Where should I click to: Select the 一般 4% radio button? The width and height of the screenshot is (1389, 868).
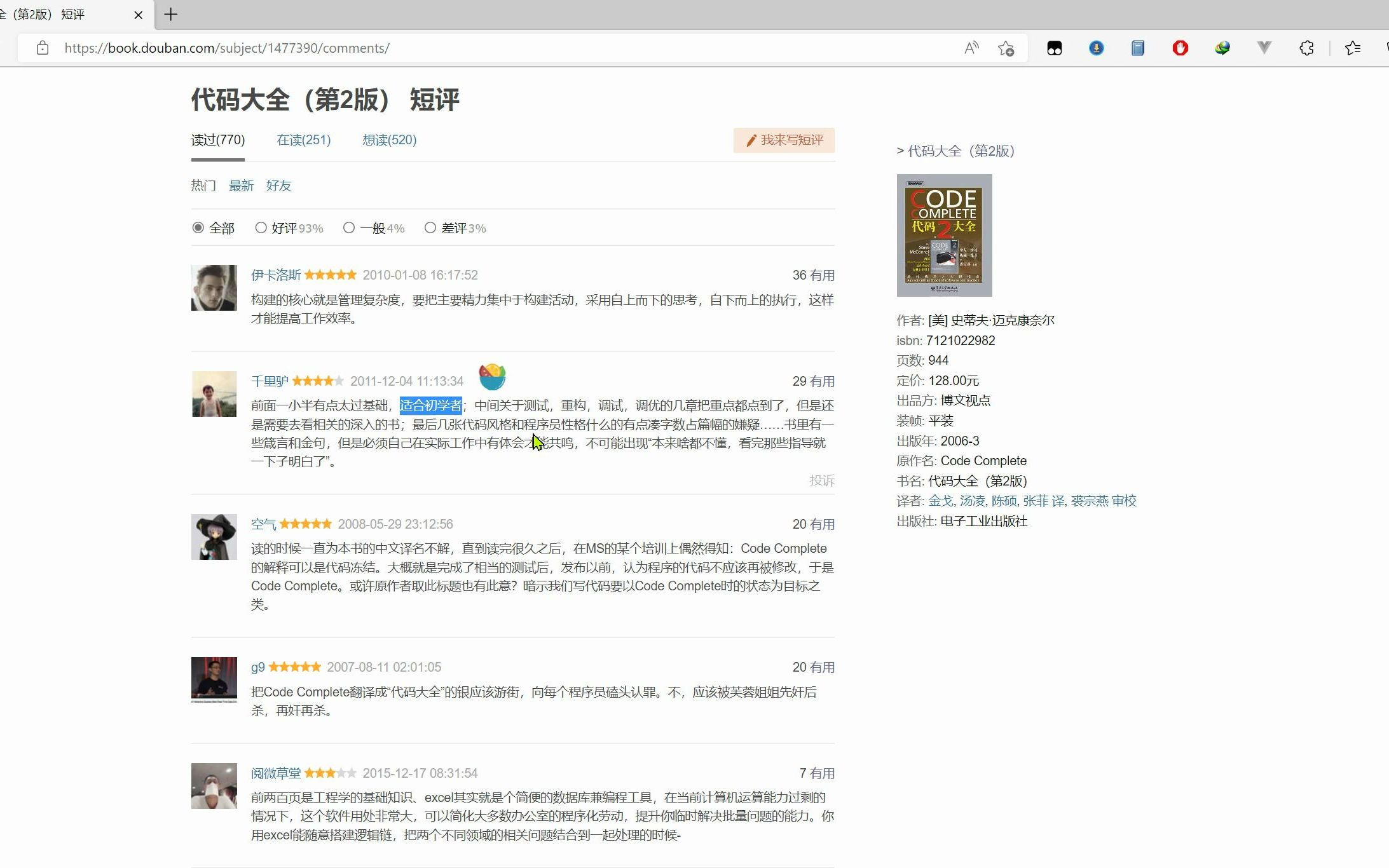348,227
